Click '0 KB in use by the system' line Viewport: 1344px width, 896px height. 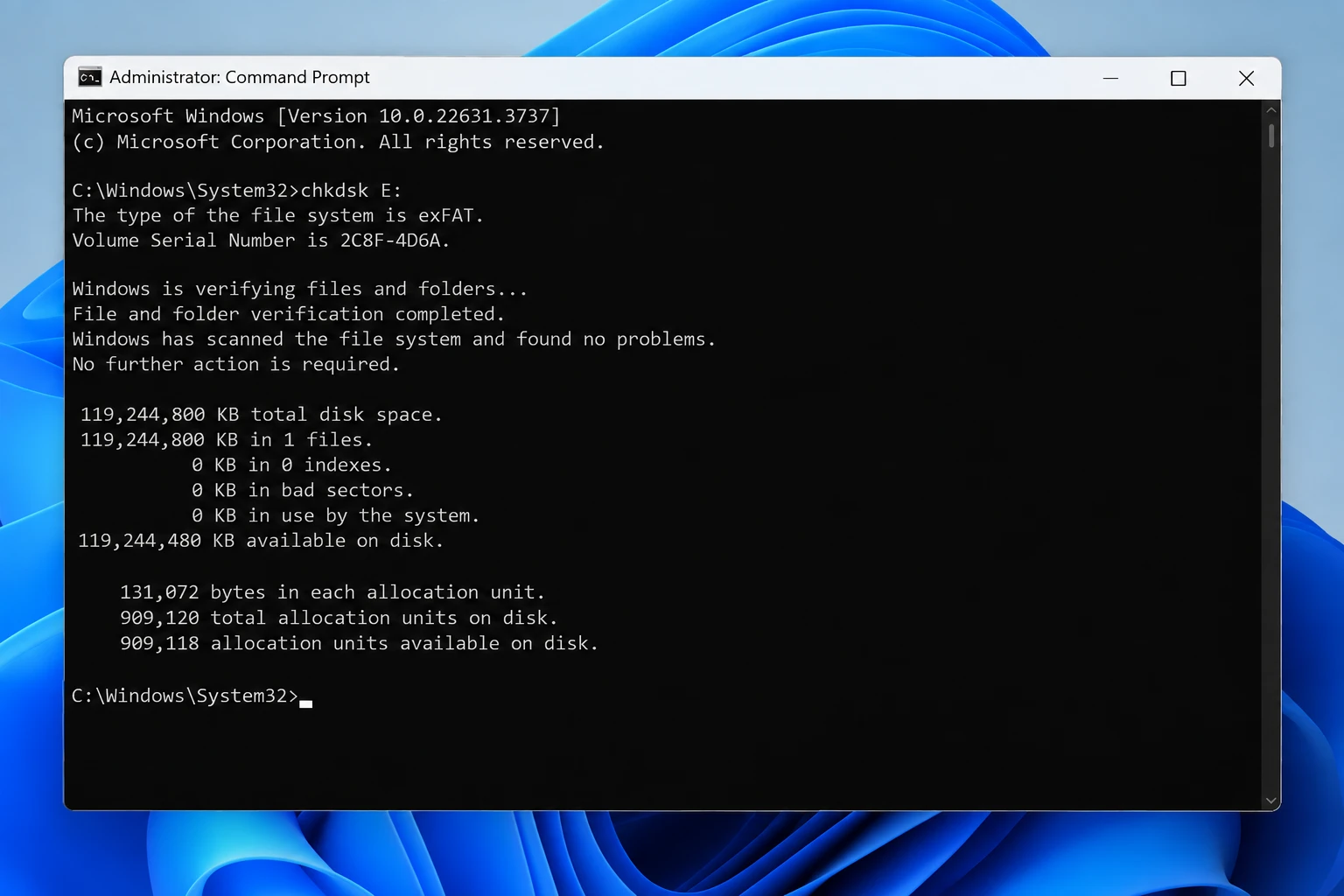tap(335, 515)
